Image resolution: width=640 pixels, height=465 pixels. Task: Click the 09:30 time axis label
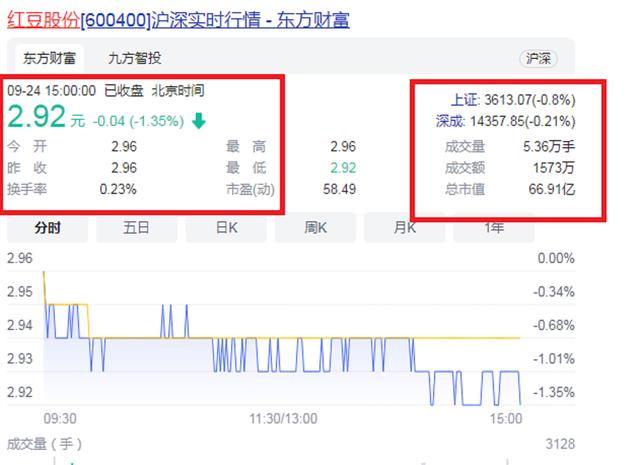60,418
